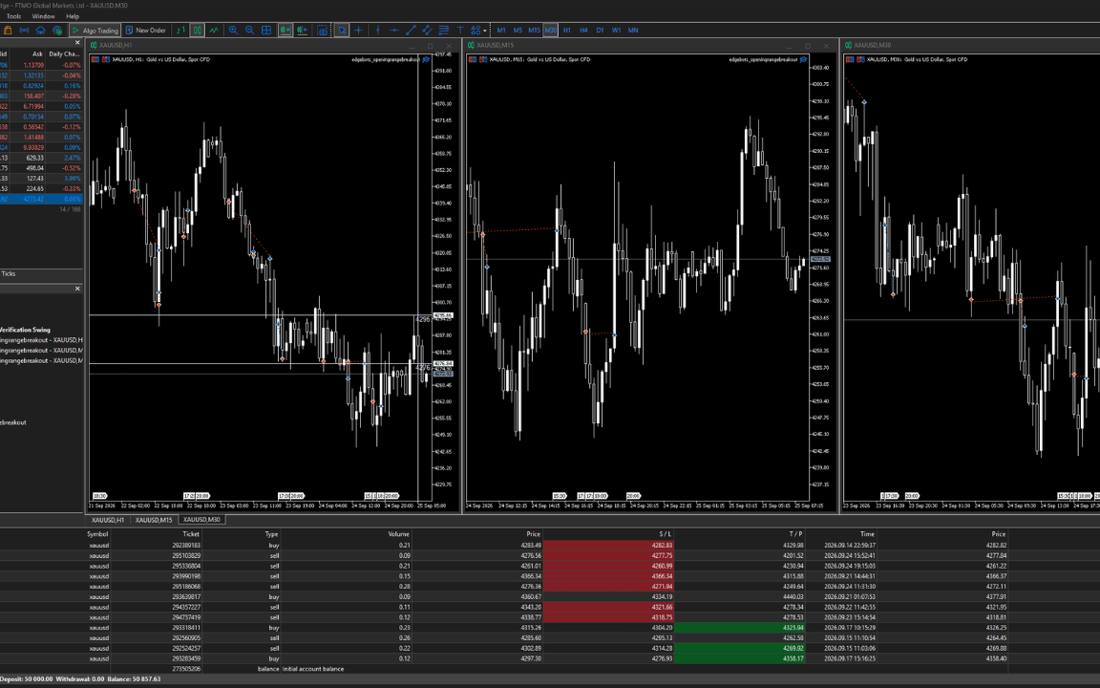Select the green T/P cell 4325.94
Screen dimensions: 1100x688
(x=739, y=628)
